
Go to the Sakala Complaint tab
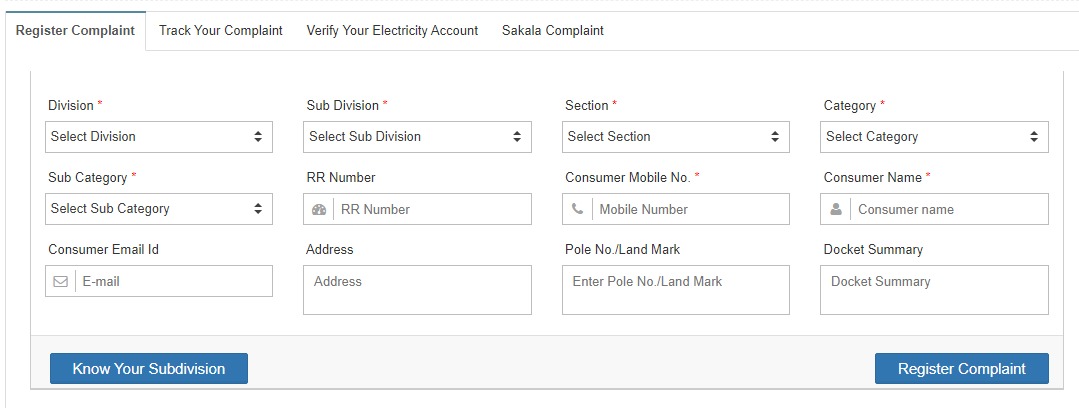(x=553, y=30)
